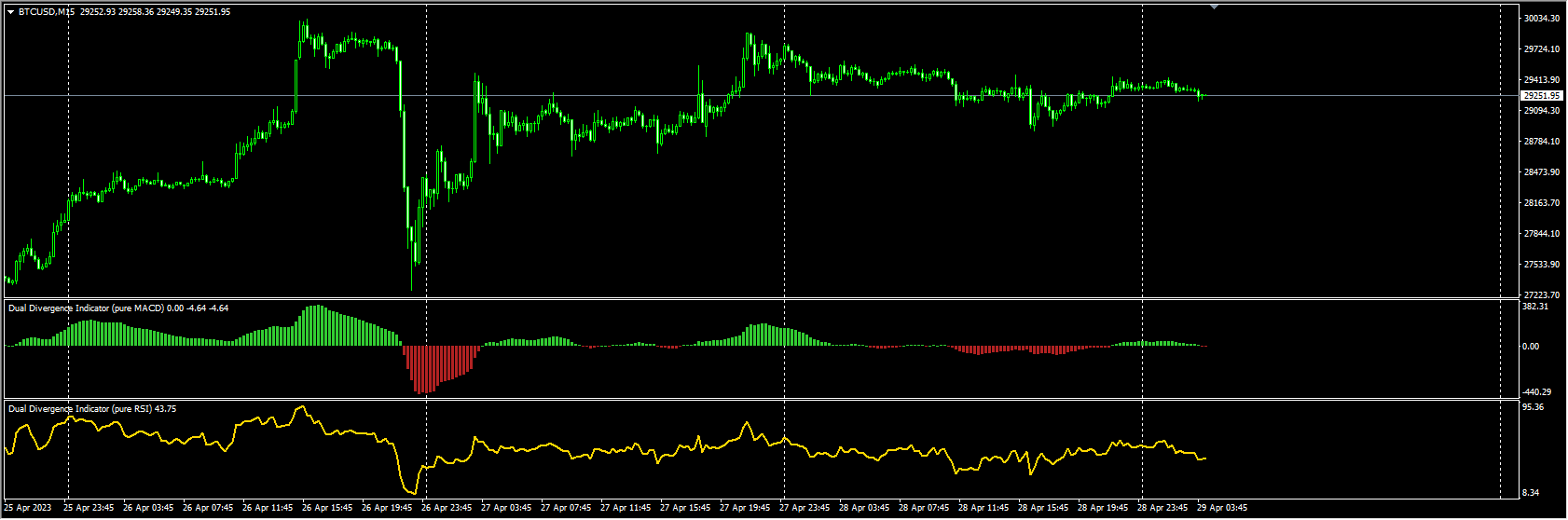Click the highlighted current price label 29251.95

(1541, 96)
